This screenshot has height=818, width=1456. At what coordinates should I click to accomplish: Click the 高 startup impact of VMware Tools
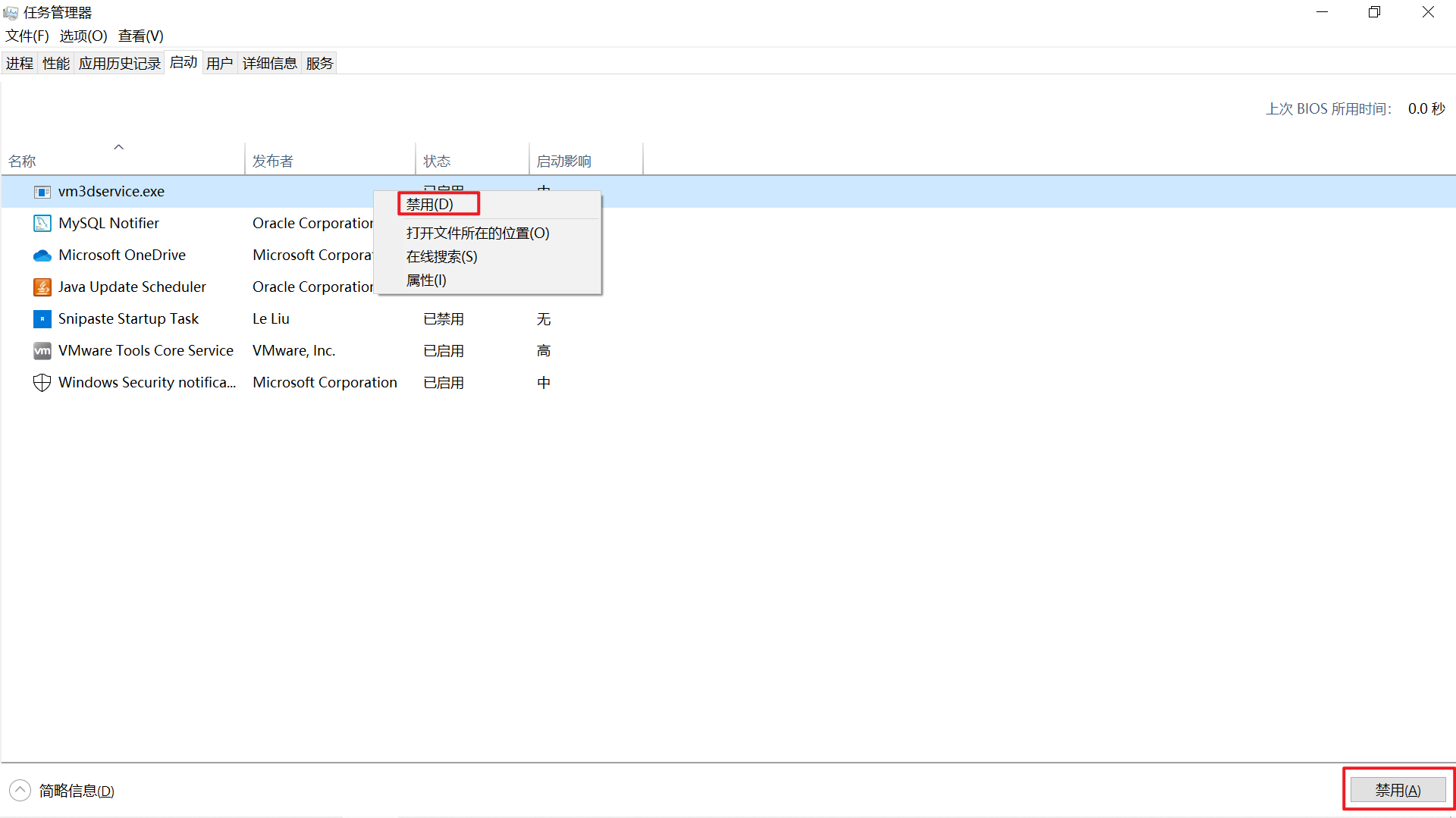544,351
